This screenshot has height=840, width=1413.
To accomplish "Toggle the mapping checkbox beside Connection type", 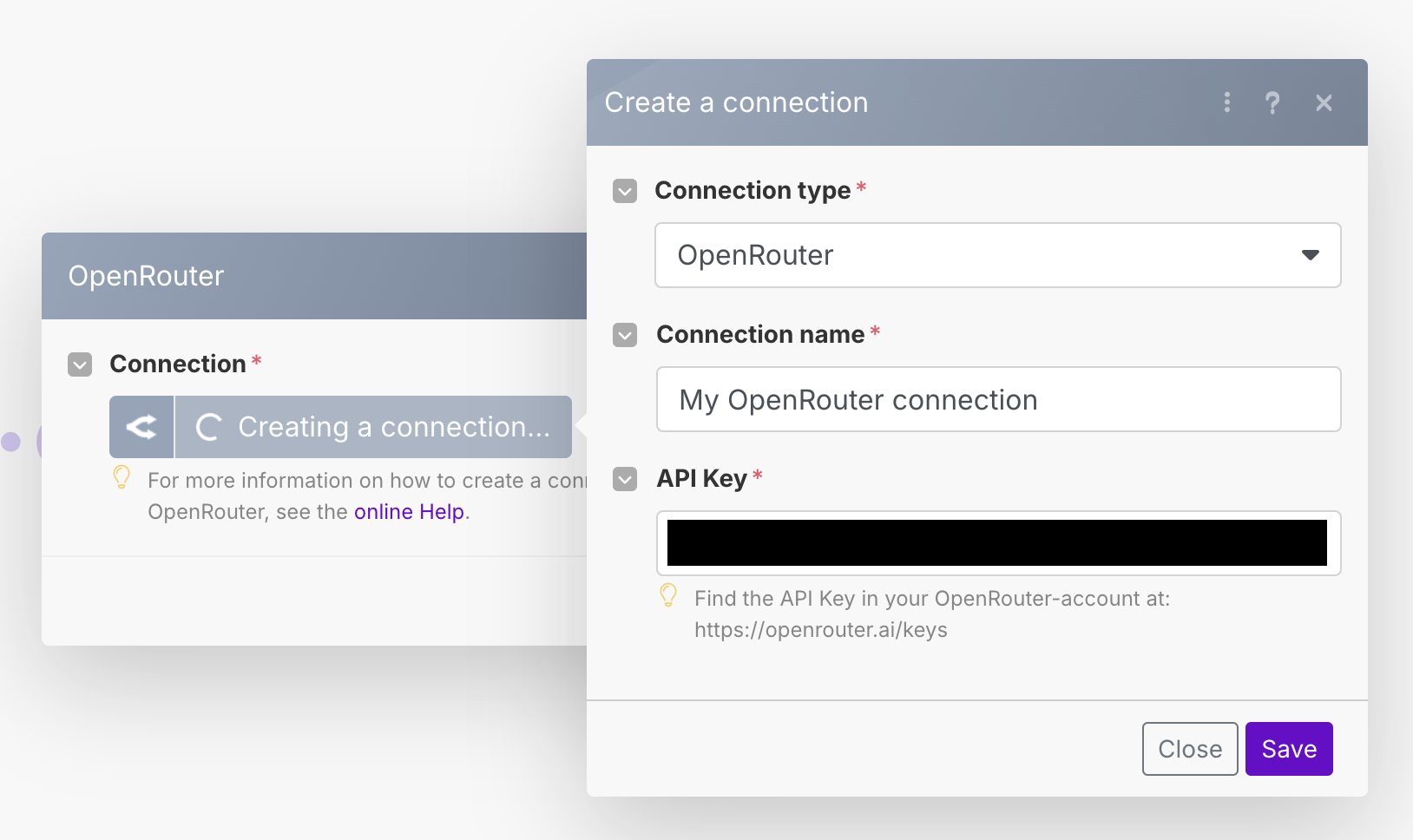I will 624,191.
